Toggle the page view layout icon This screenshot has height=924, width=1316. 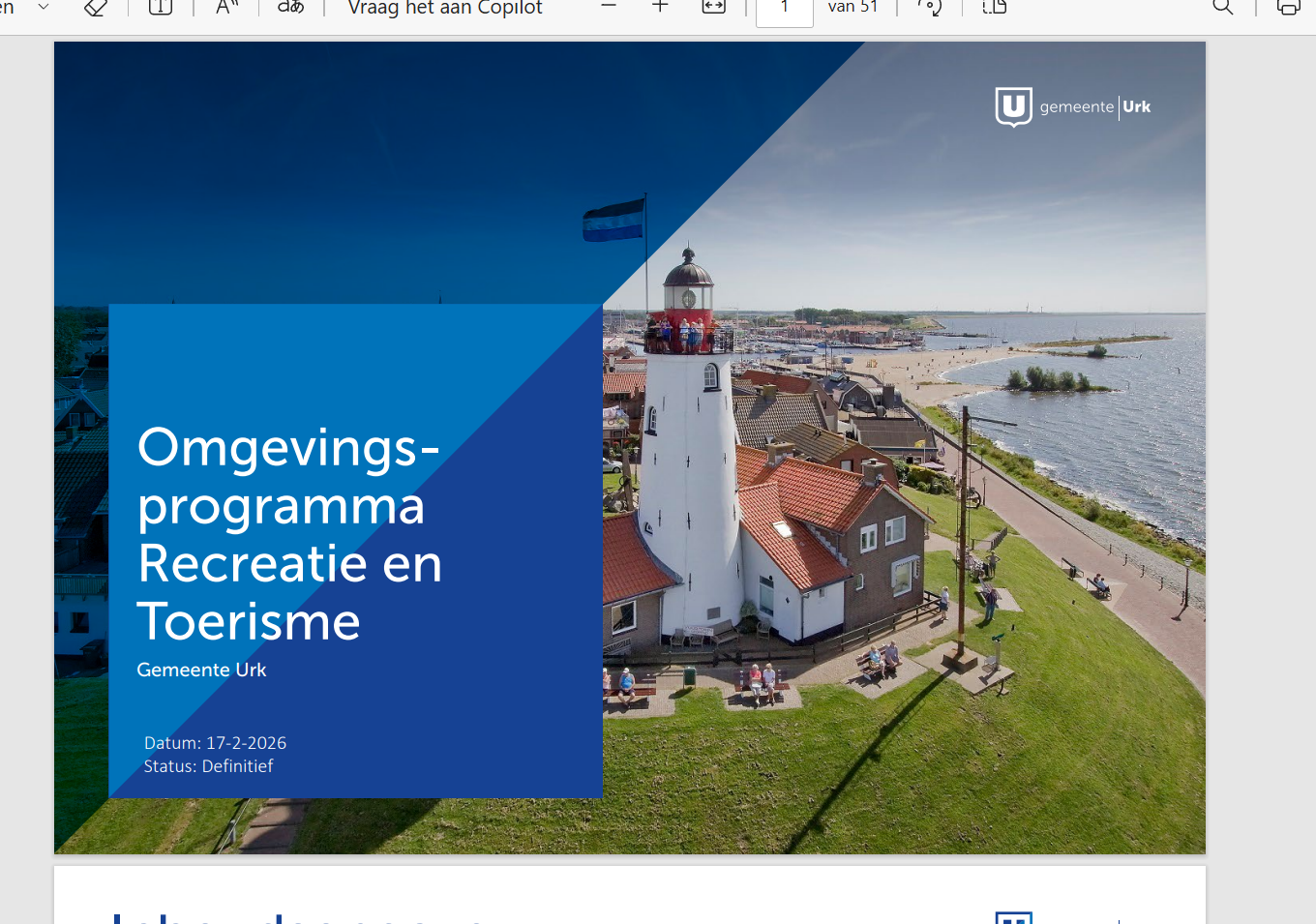click(995, 8)
